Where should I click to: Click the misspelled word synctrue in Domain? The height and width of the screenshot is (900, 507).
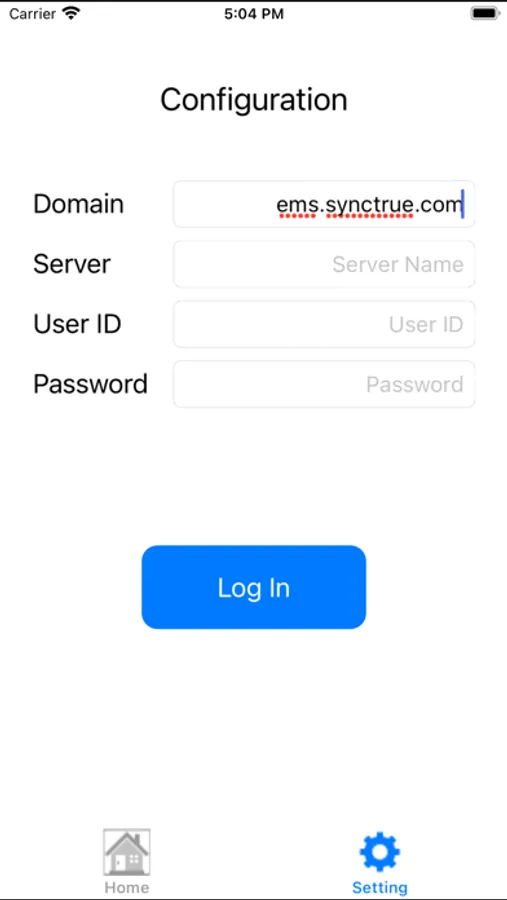[x=369, y=205]
